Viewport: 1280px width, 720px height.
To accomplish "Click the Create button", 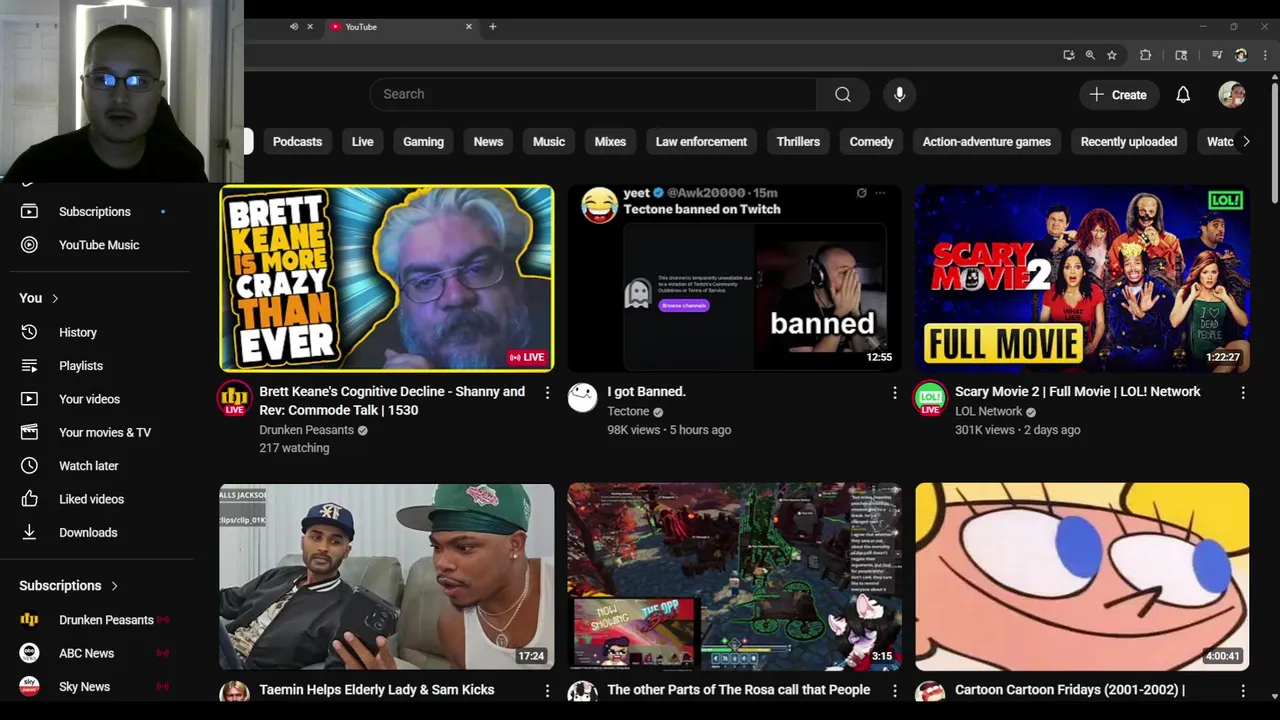I will coord(1118,94).
